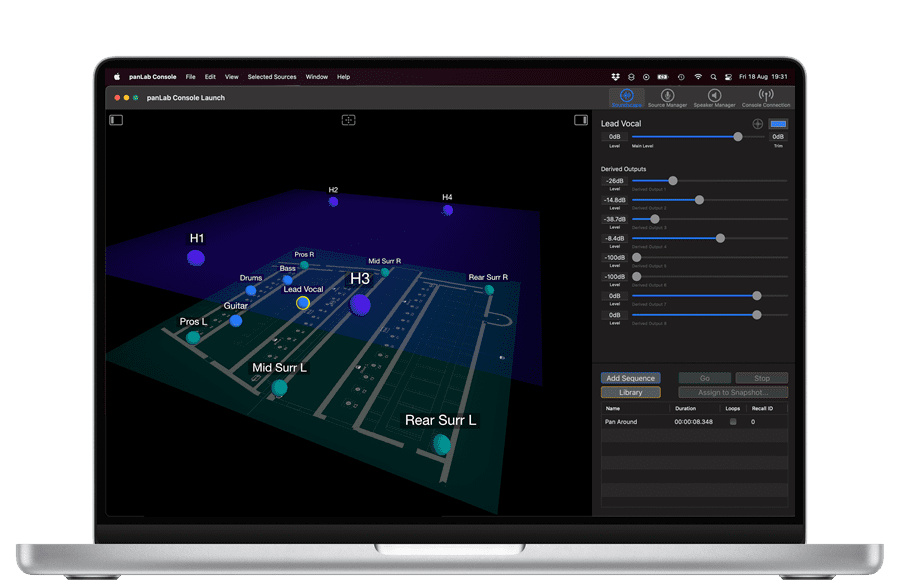
Task: Open the Apple menu
Action: [x=117, y=76]
